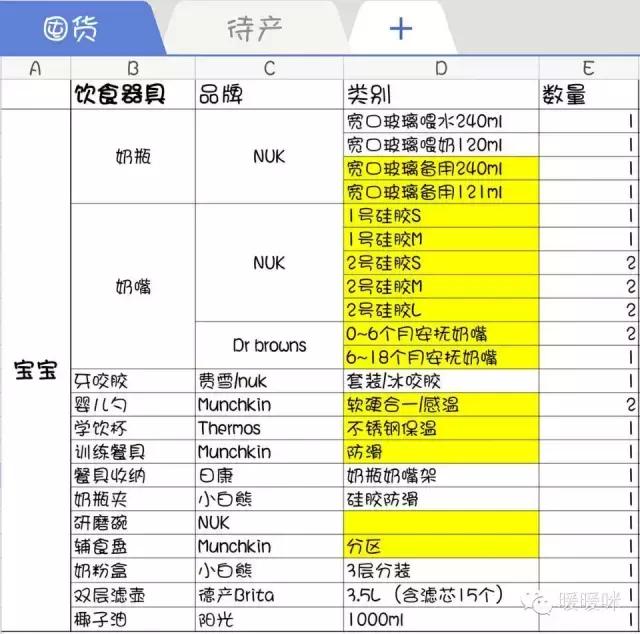Viewport: 640px width, 634px height.
Task: Click Munchkin brand in 辅食盘 row
Action: coord(269,547)
